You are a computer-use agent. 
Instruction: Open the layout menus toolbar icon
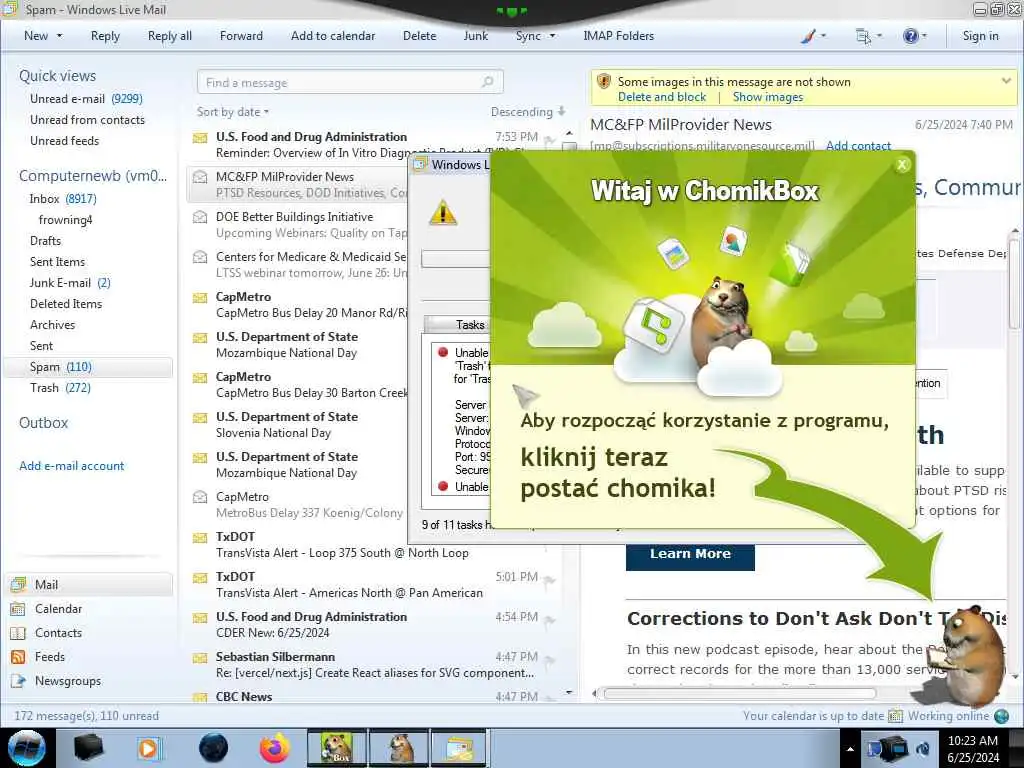click(863, 36)
